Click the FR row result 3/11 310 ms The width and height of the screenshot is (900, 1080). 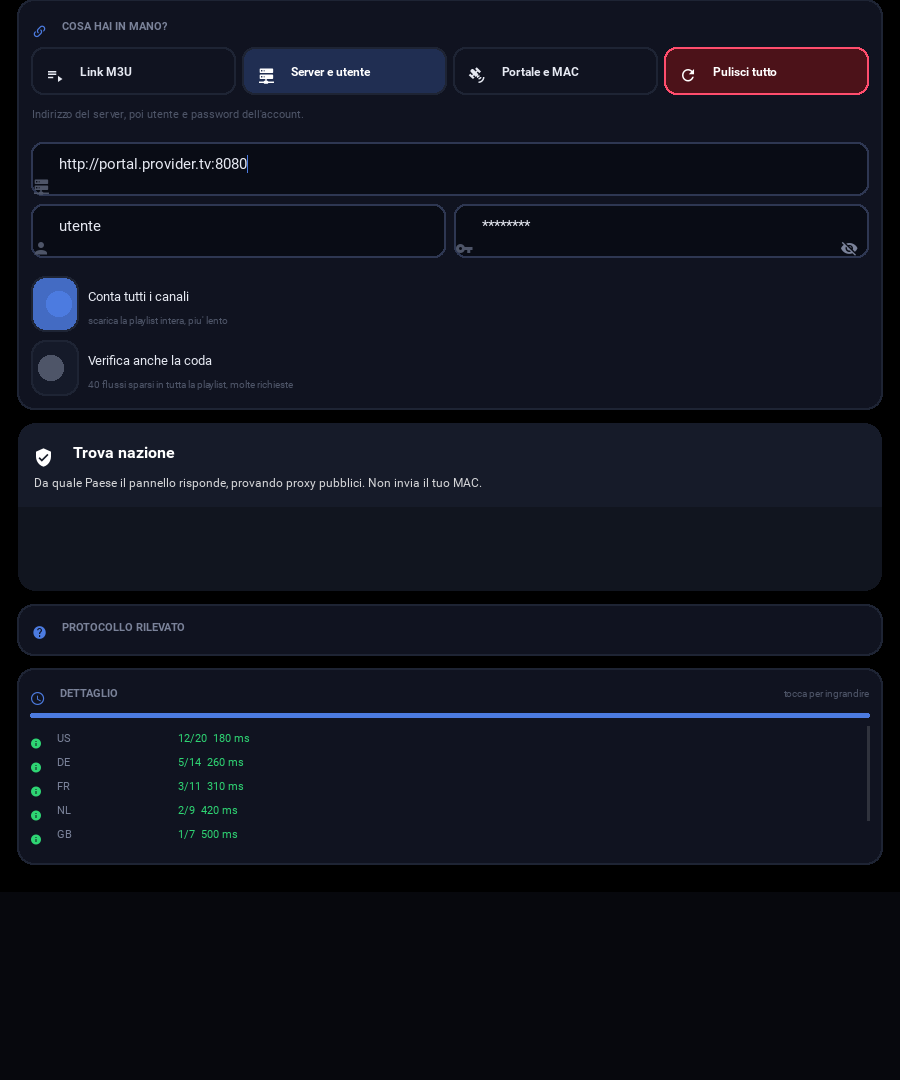(x=211, y=787)
